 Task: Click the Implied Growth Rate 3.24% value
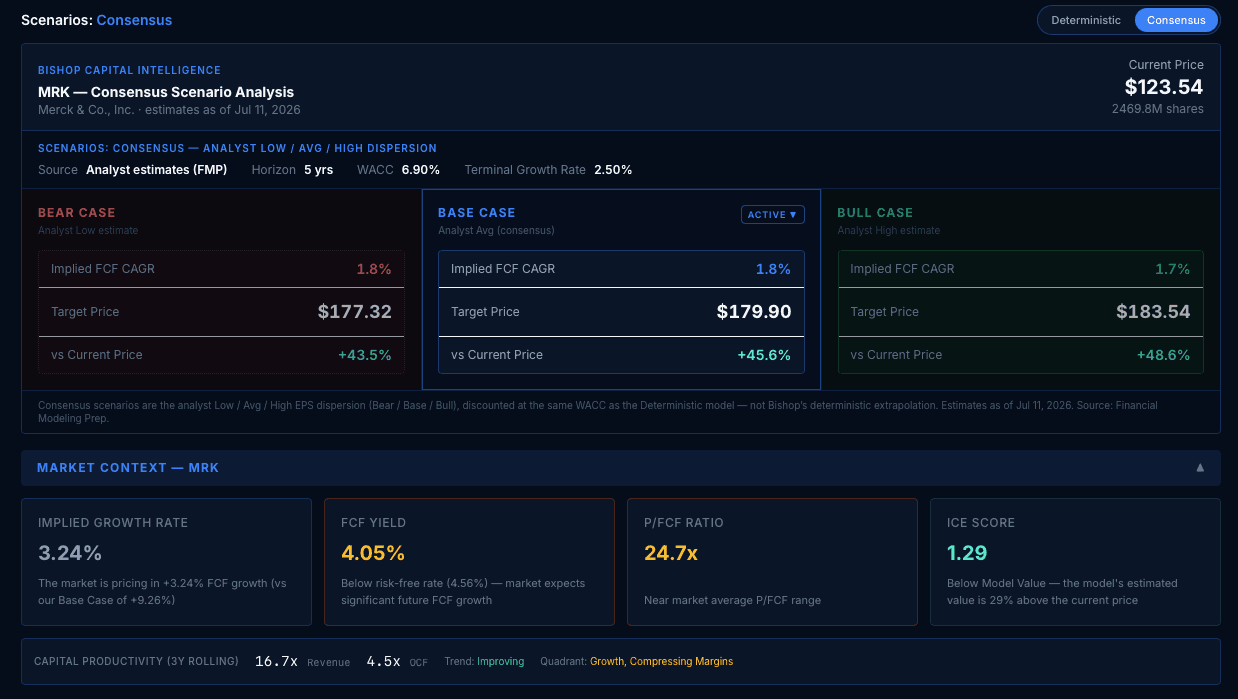click(x=70, y=553)
